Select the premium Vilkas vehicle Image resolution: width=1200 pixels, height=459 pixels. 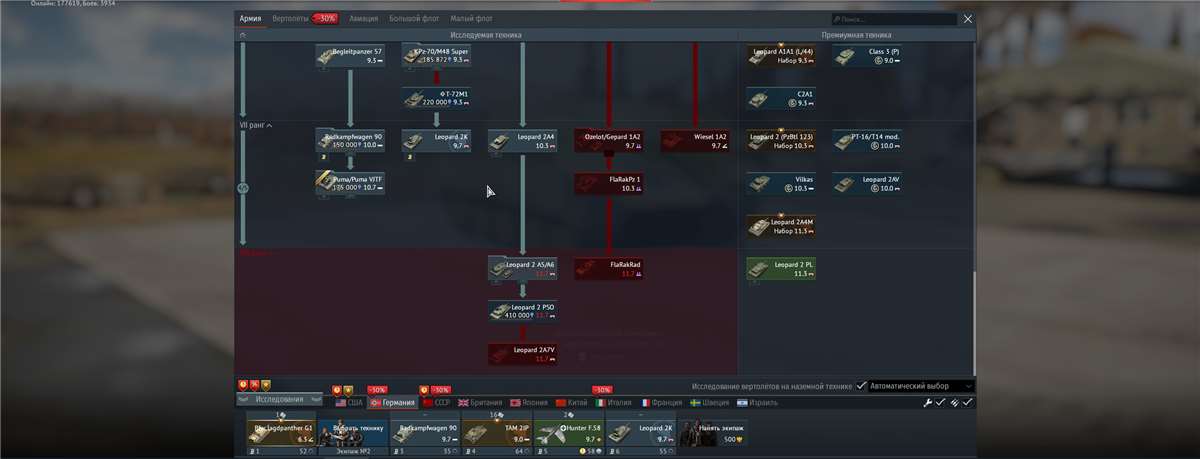click(782, 183)
